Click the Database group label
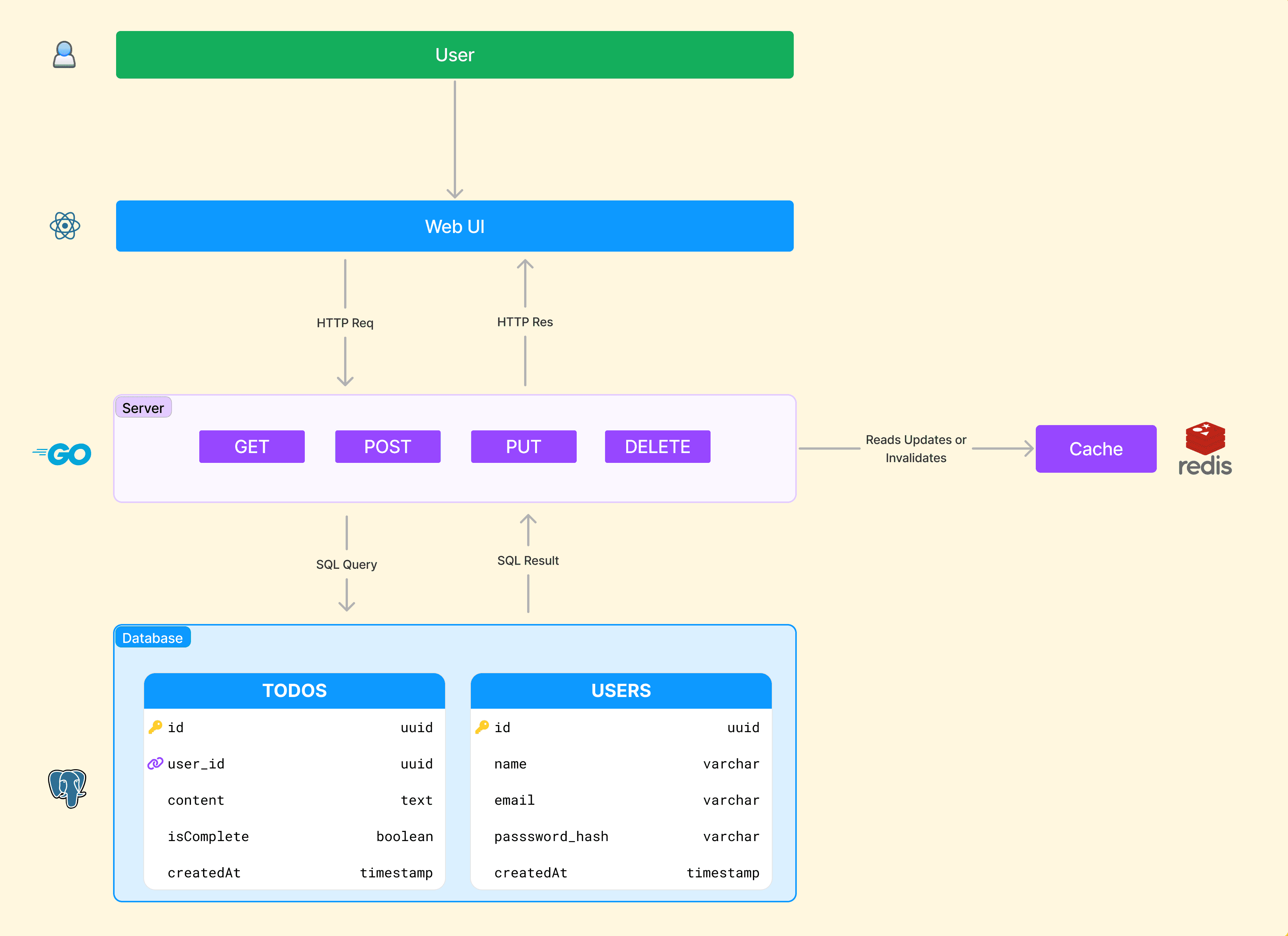 (x=152, y=638)
